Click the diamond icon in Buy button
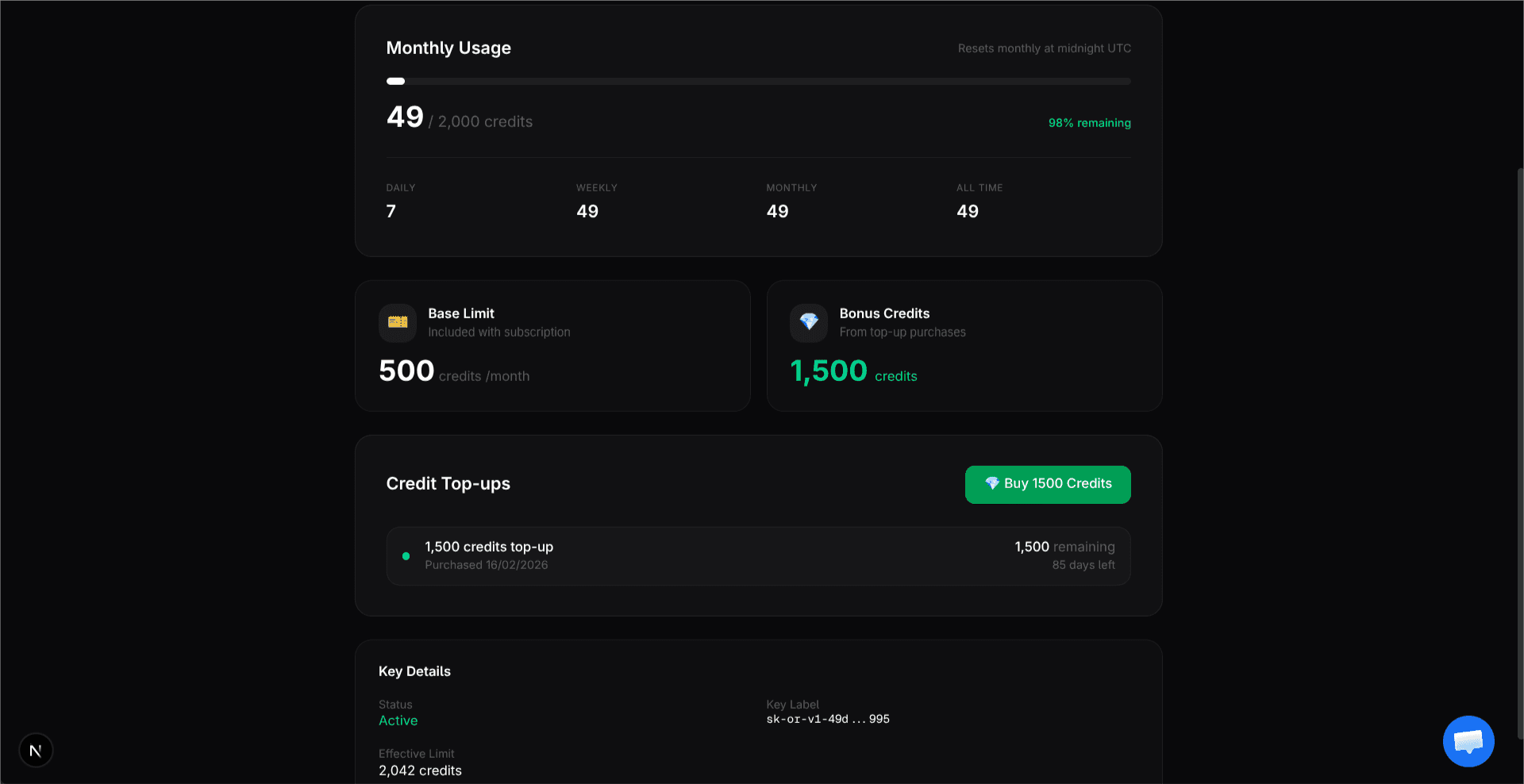Screen dimensions: 1524x784 click(991, 483)
